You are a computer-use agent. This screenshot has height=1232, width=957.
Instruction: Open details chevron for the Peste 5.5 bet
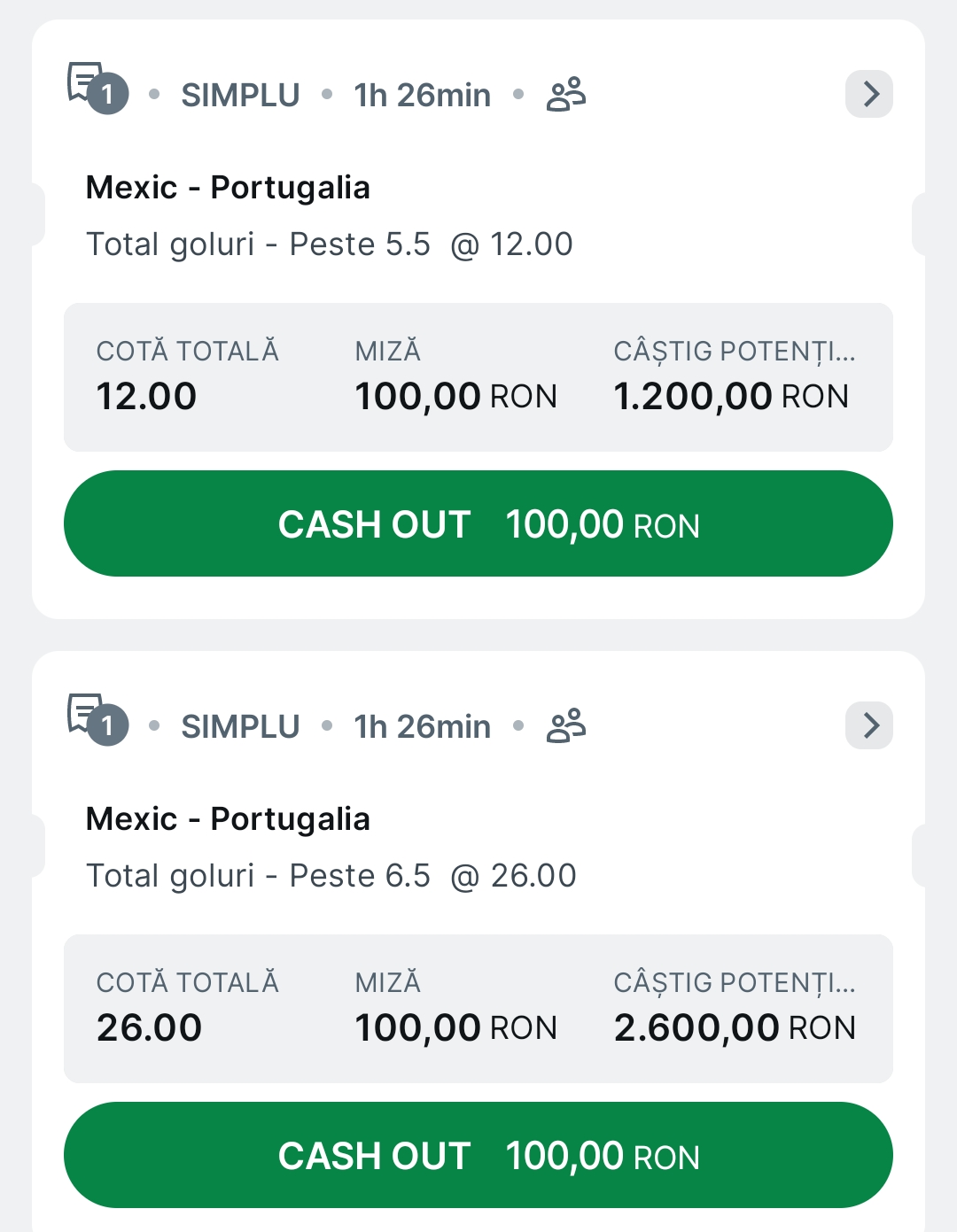click(869, 94)
